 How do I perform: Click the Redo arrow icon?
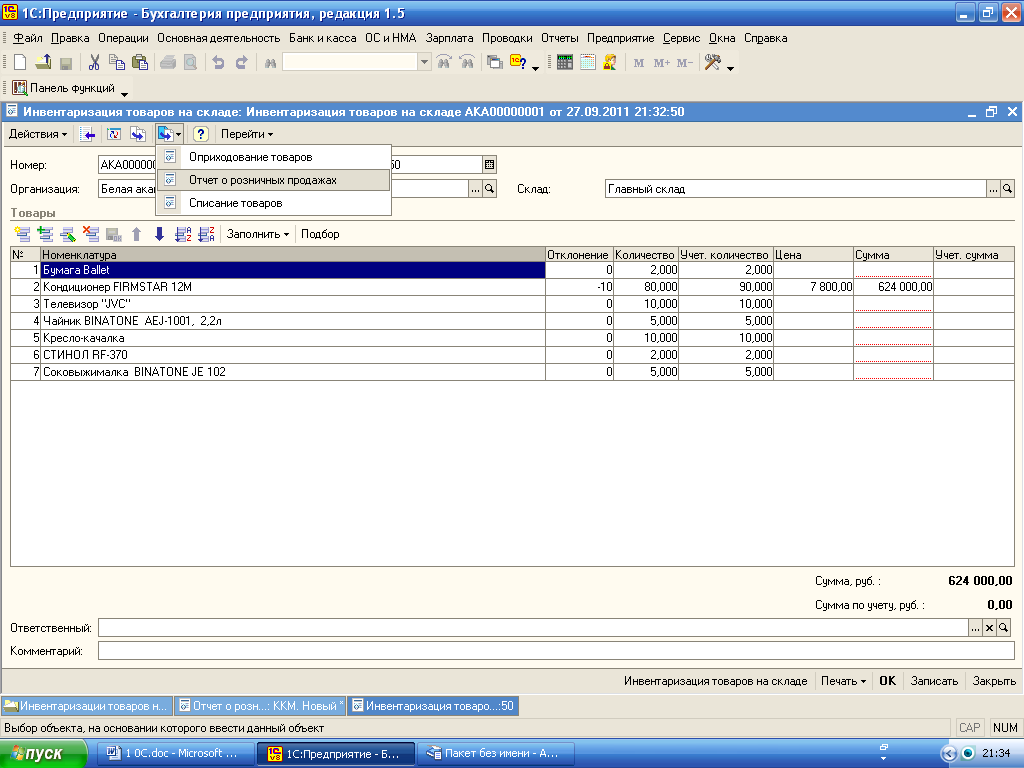point(241,63)
